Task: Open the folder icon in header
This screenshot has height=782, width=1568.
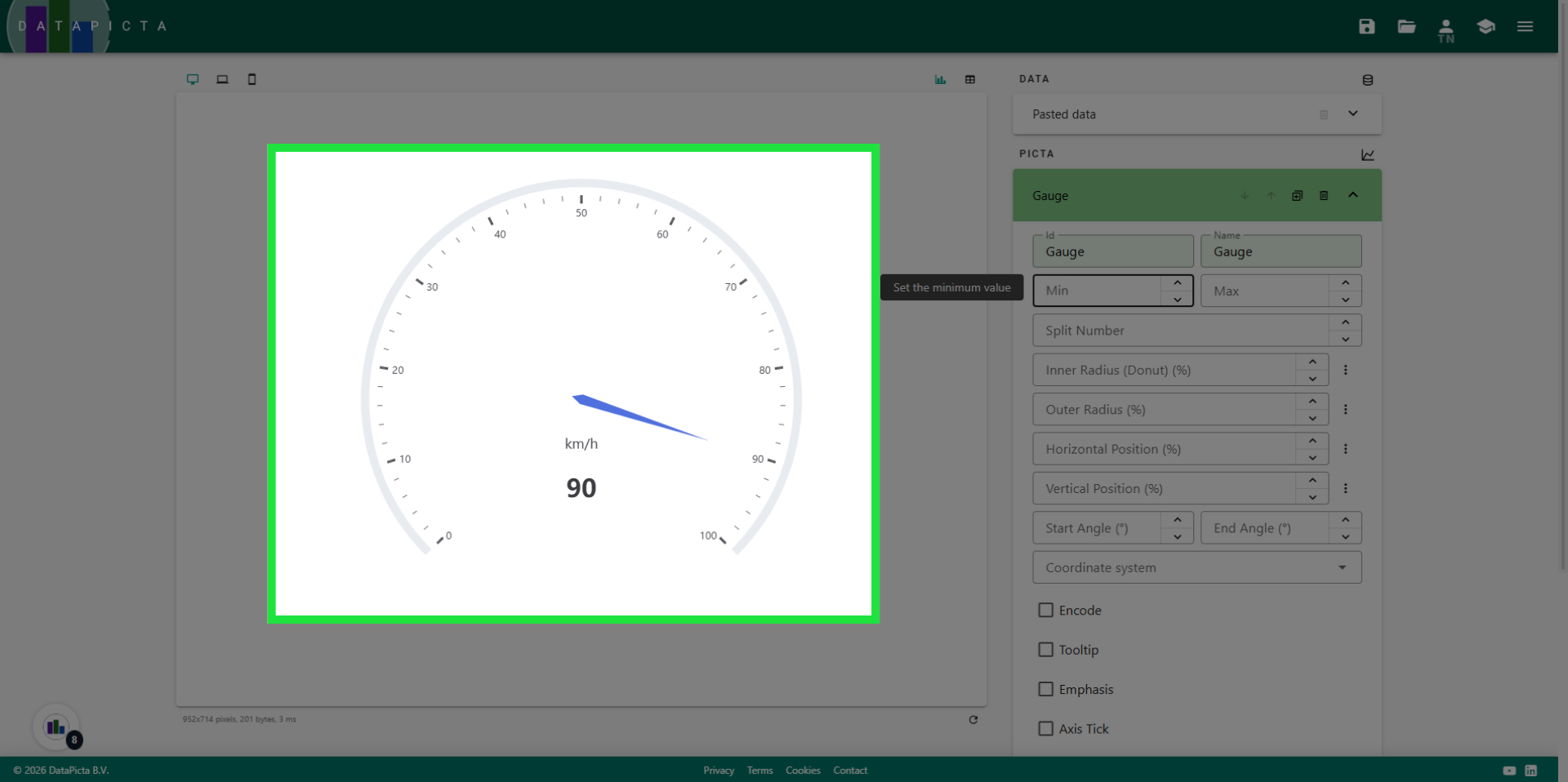Action: (1405, 26)
